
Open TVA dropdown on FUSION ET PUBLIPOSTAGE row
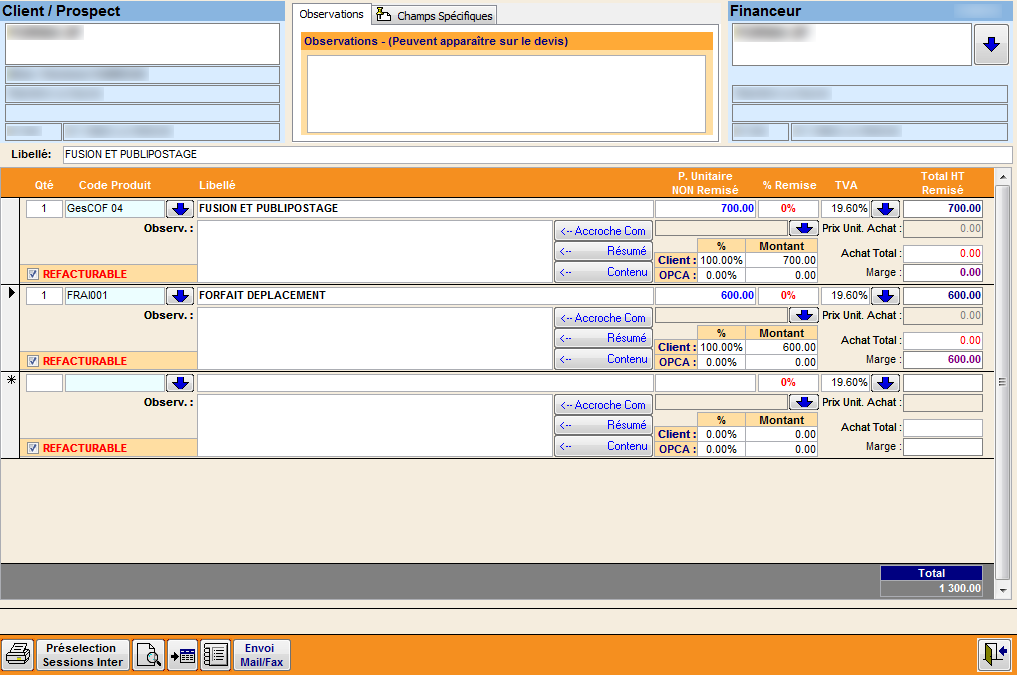click(885, 209)
